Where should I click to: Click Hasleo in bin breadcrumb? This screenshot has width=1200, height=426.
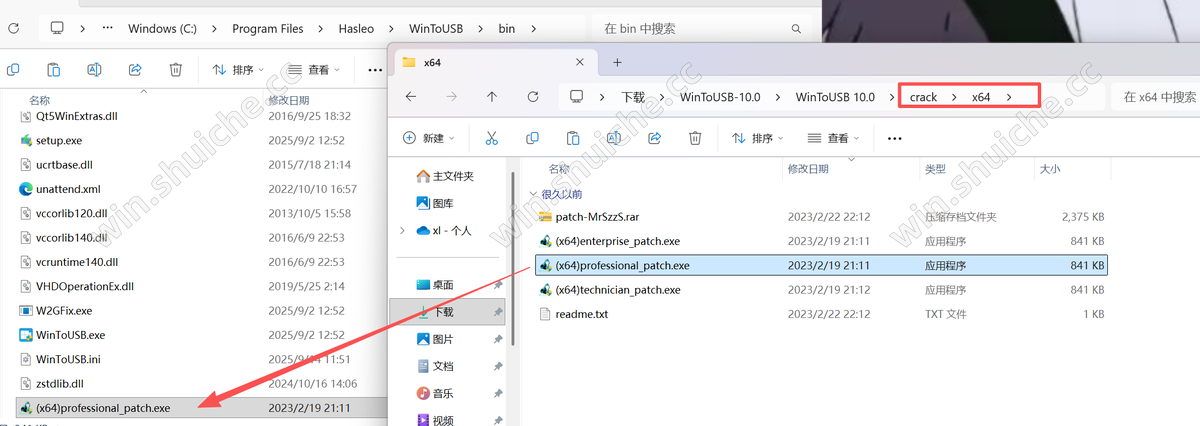coord(357,29)
